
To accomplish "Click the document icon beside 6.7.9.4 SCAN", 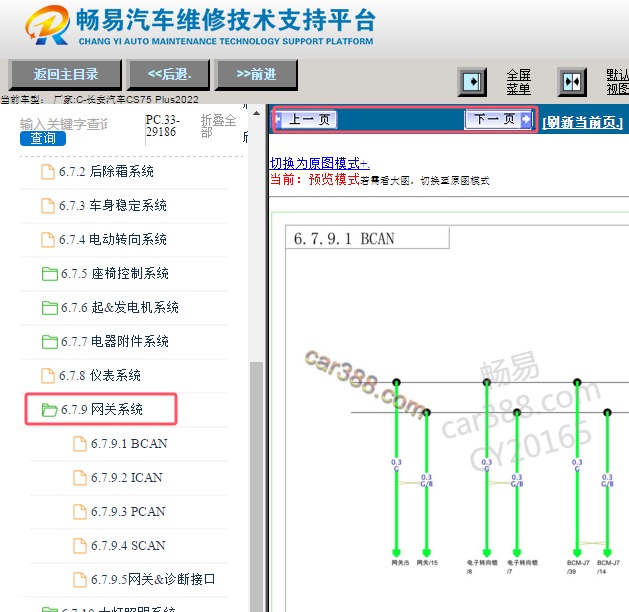I will pyautogui.click(x=80, y=546).
